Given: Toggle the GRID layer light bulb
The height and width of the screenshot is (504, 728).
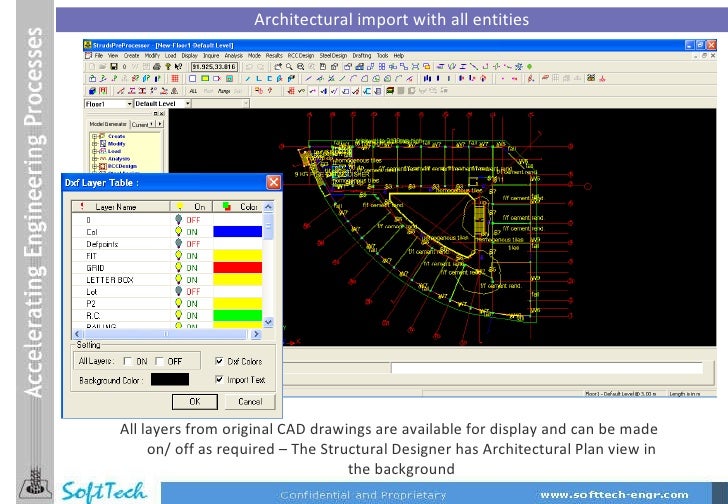Looking at the screenshot, I should pos(178,267).
